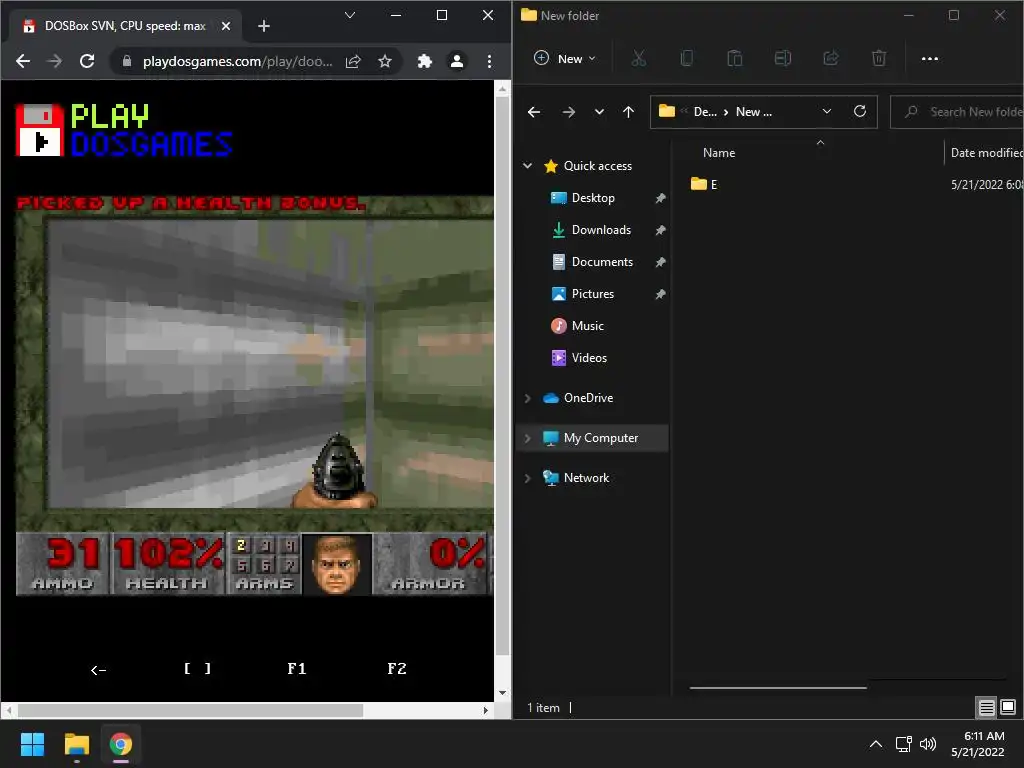The width and height of the screenshot is (1024, 768).
Task: Click the Search New folder box
Action: (957, 112)
